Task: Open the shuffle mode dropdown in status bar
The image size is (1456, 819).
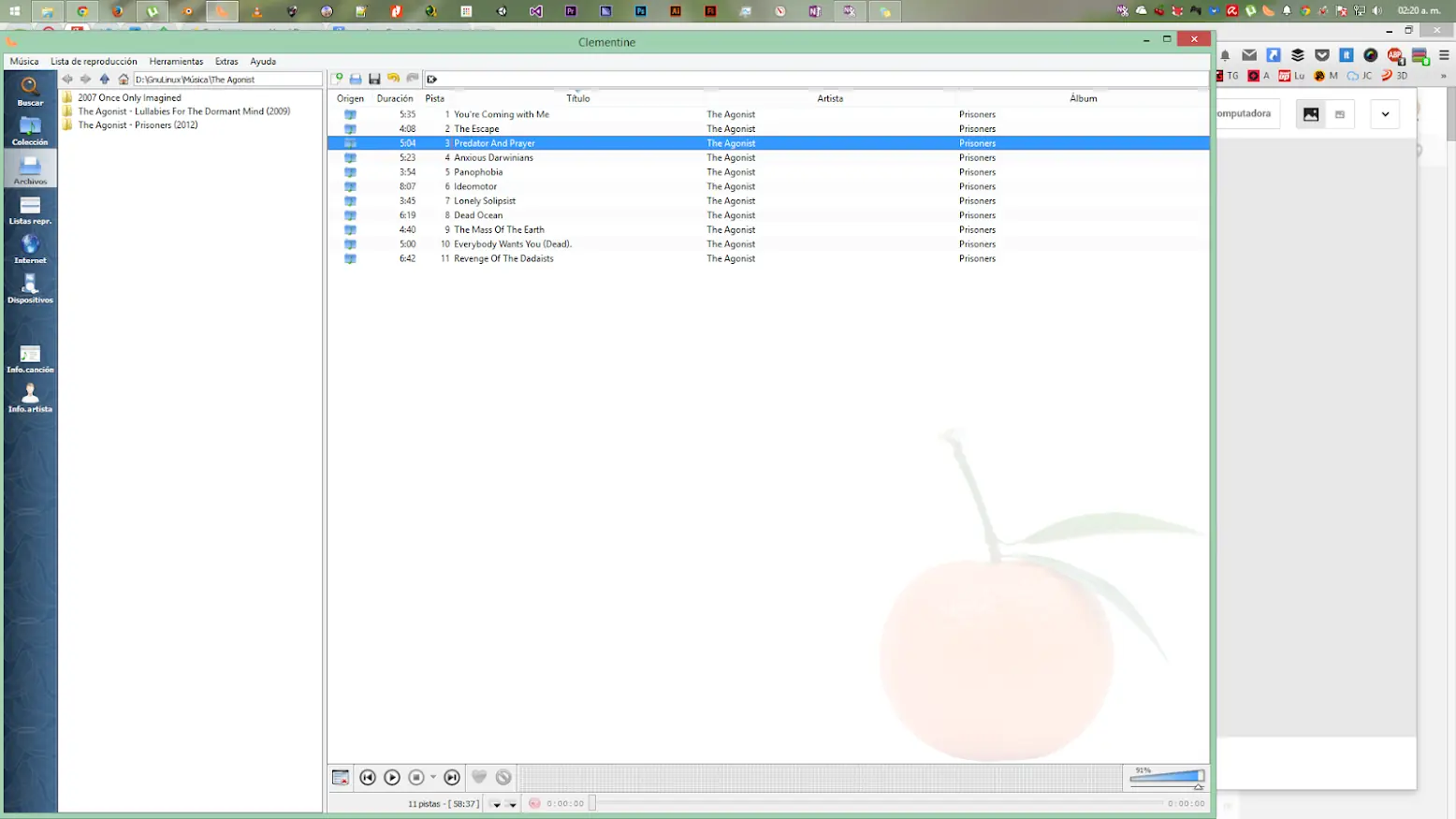Action: (496, 804)
